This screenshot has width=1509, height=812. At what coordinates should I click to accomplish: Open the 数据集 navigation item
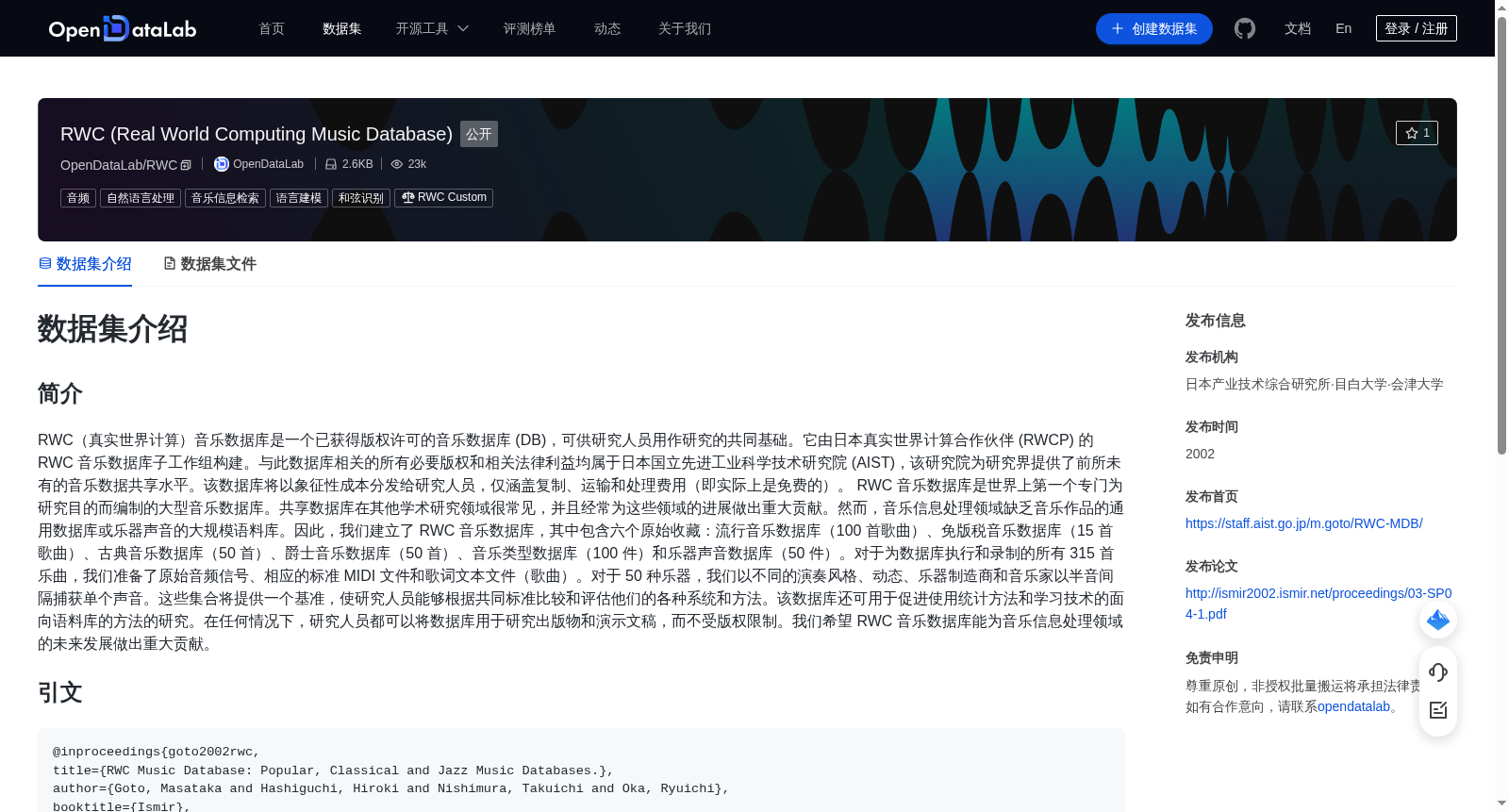342,28
